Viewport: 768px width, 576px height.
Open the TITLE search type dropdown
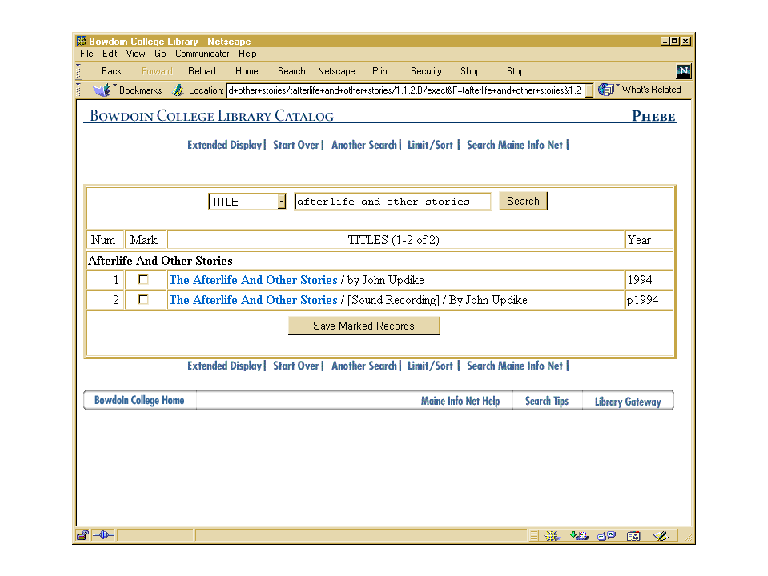tap(282, 201)
